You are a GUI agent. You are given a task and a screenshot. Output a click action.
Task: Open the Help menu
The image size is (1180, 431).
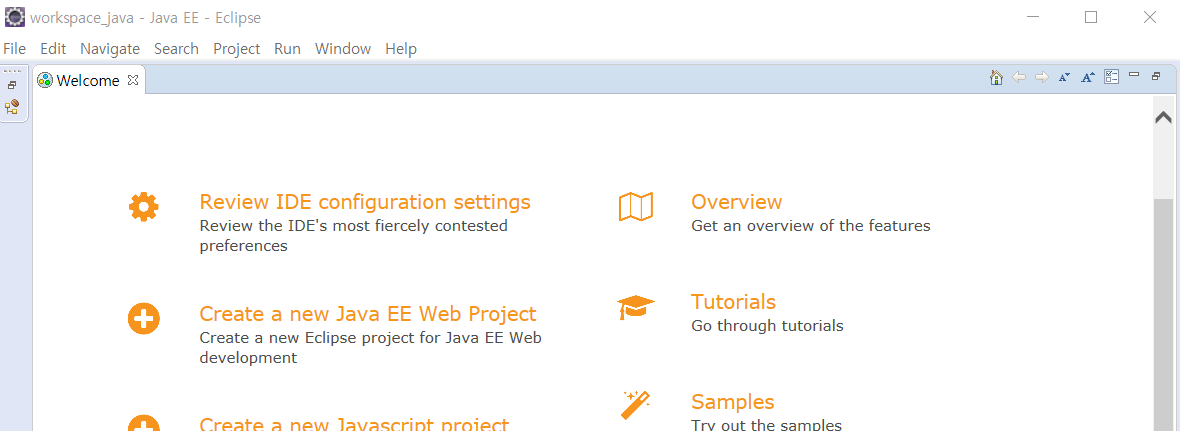[401, 49]
